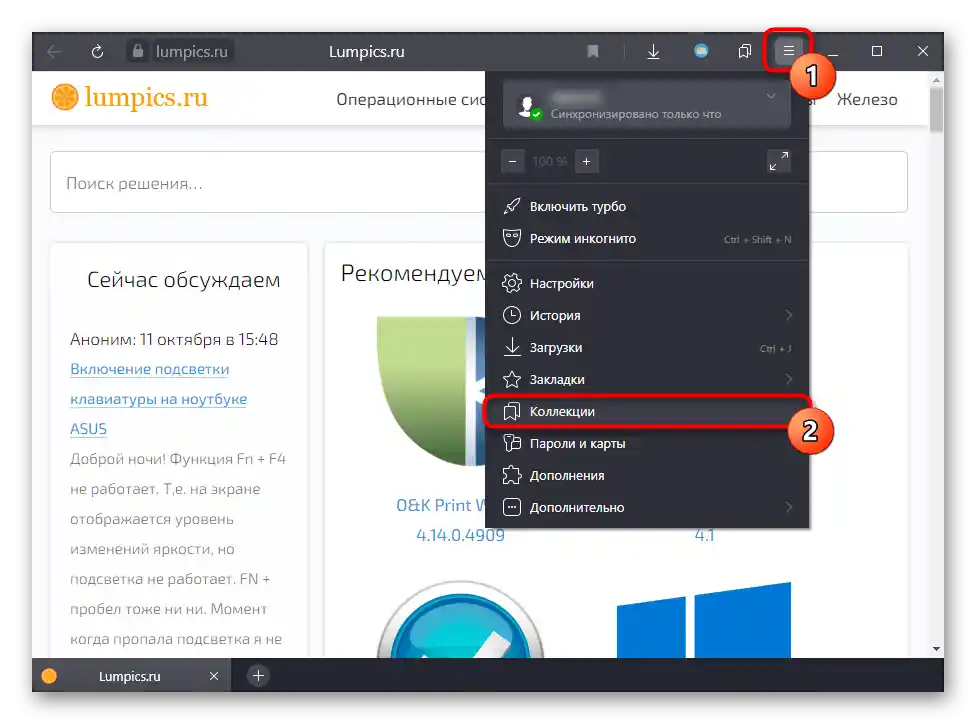Click the Дополнительно ellipsis icon
This screenshot has width=976, height=724.
(512, 507)
